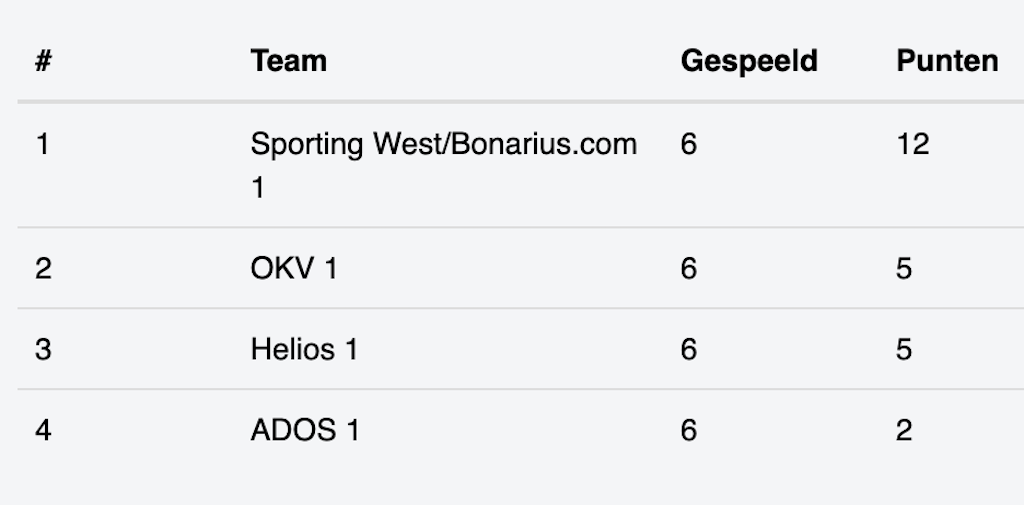This screenshot has height=505, width=1024.
Task: Click the Punten column header
Action: [x=946, y=61]
